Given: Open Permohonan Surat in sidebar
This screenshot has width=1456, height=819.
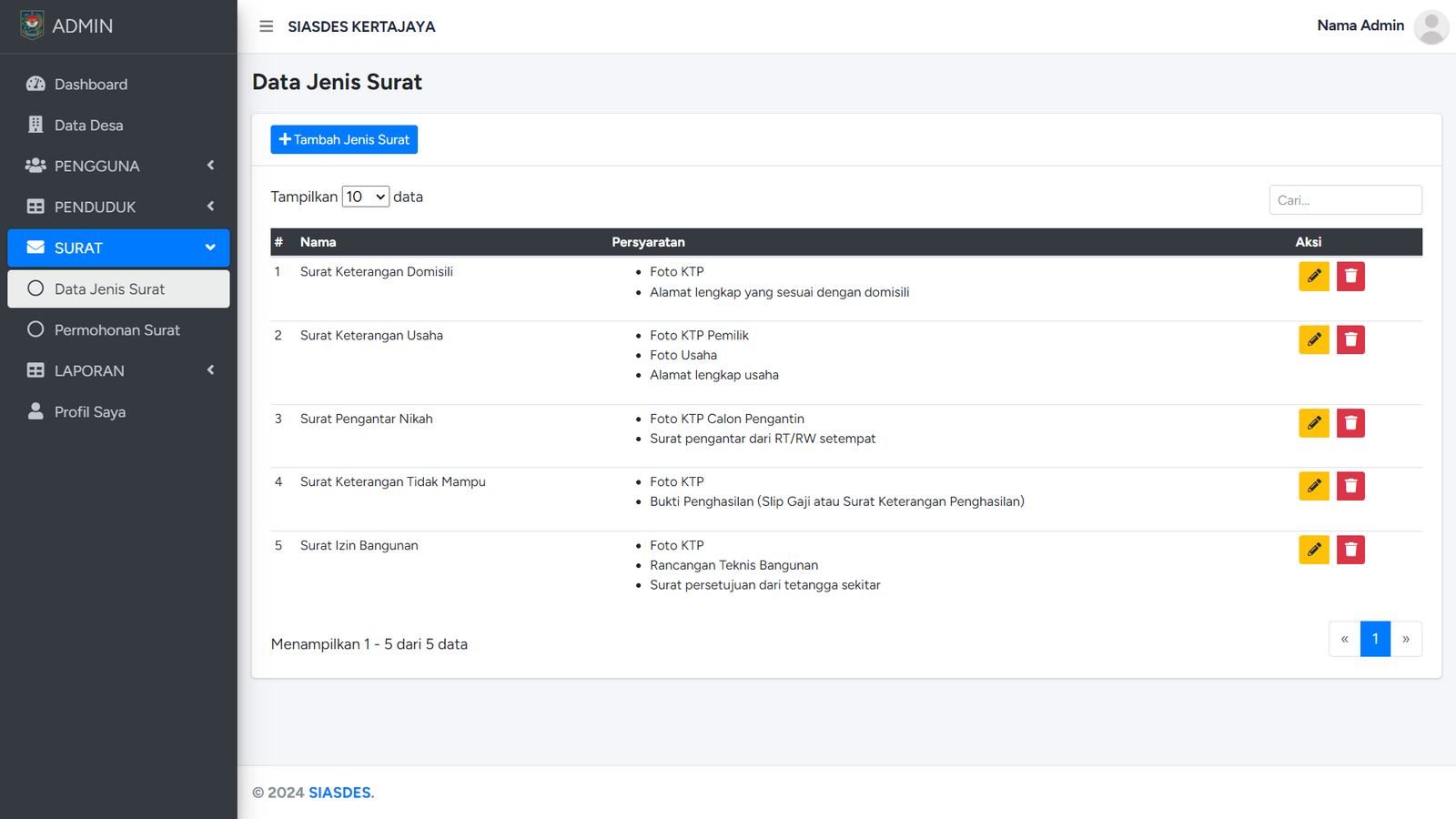Looking at the screenshot, I should coord(117,329).
